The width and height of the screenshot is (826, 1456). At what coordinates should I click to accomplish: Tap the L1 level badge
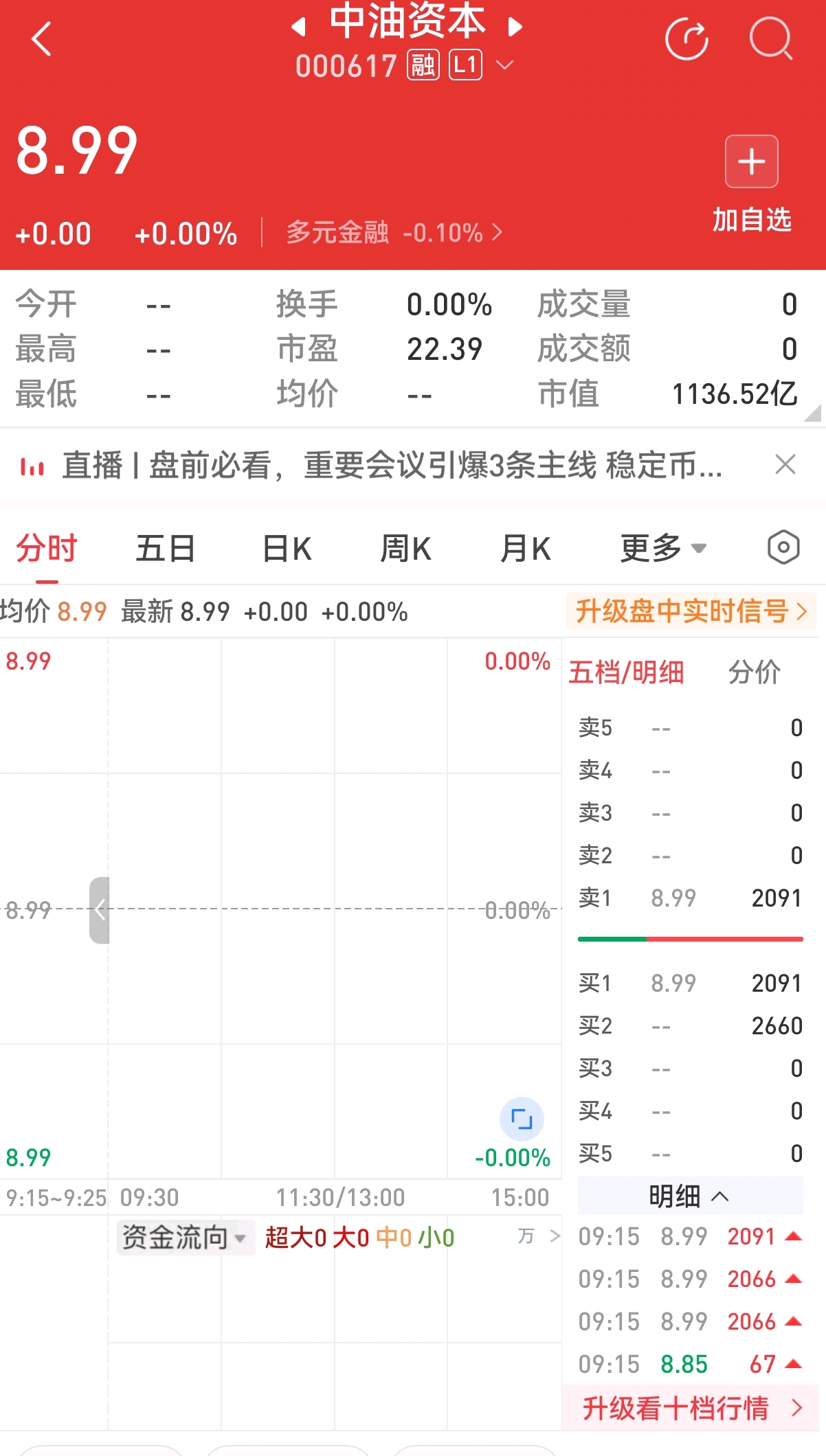[x=466, y=66]
